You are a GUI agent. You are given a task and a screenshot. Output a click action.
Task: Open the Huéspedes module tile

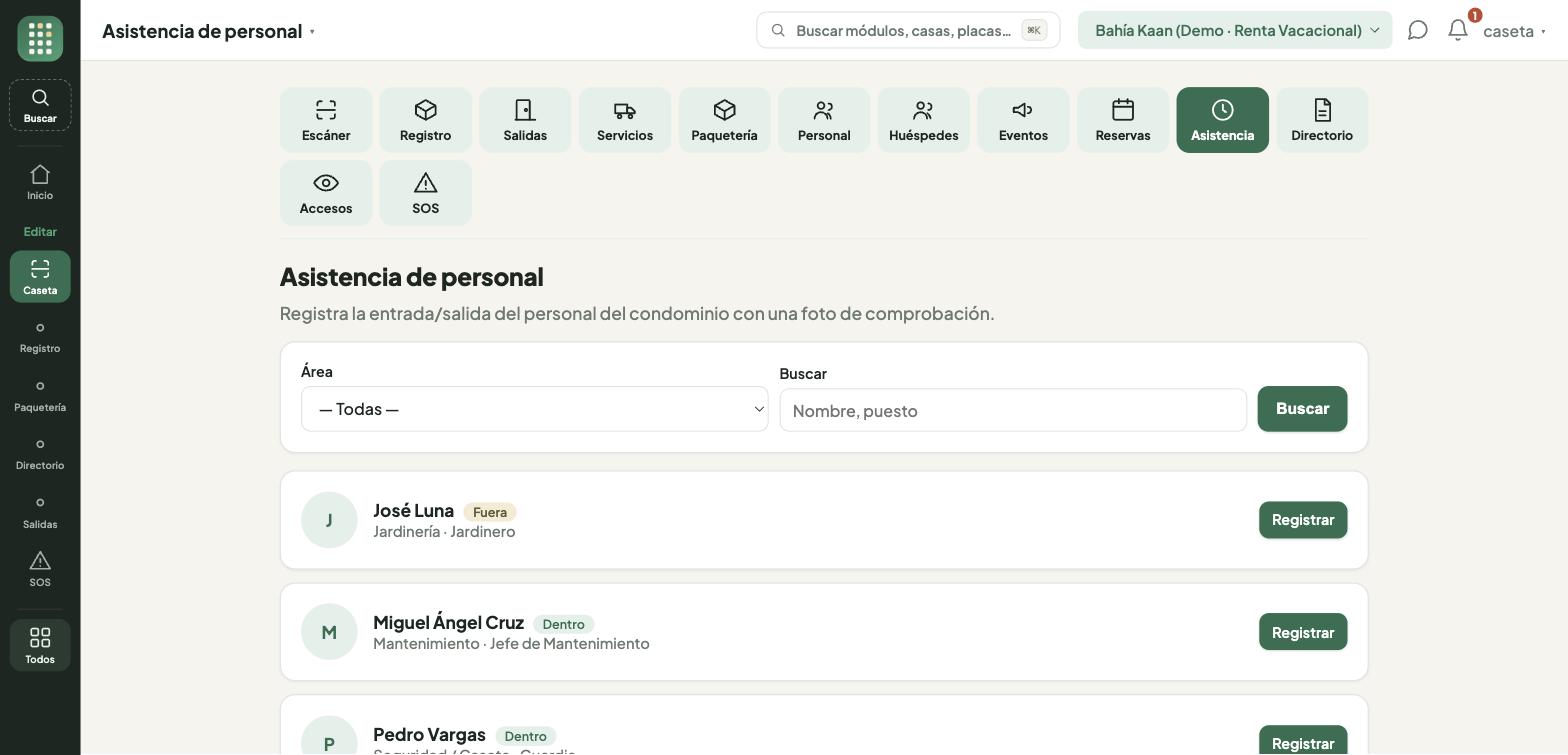coord(924,120)
